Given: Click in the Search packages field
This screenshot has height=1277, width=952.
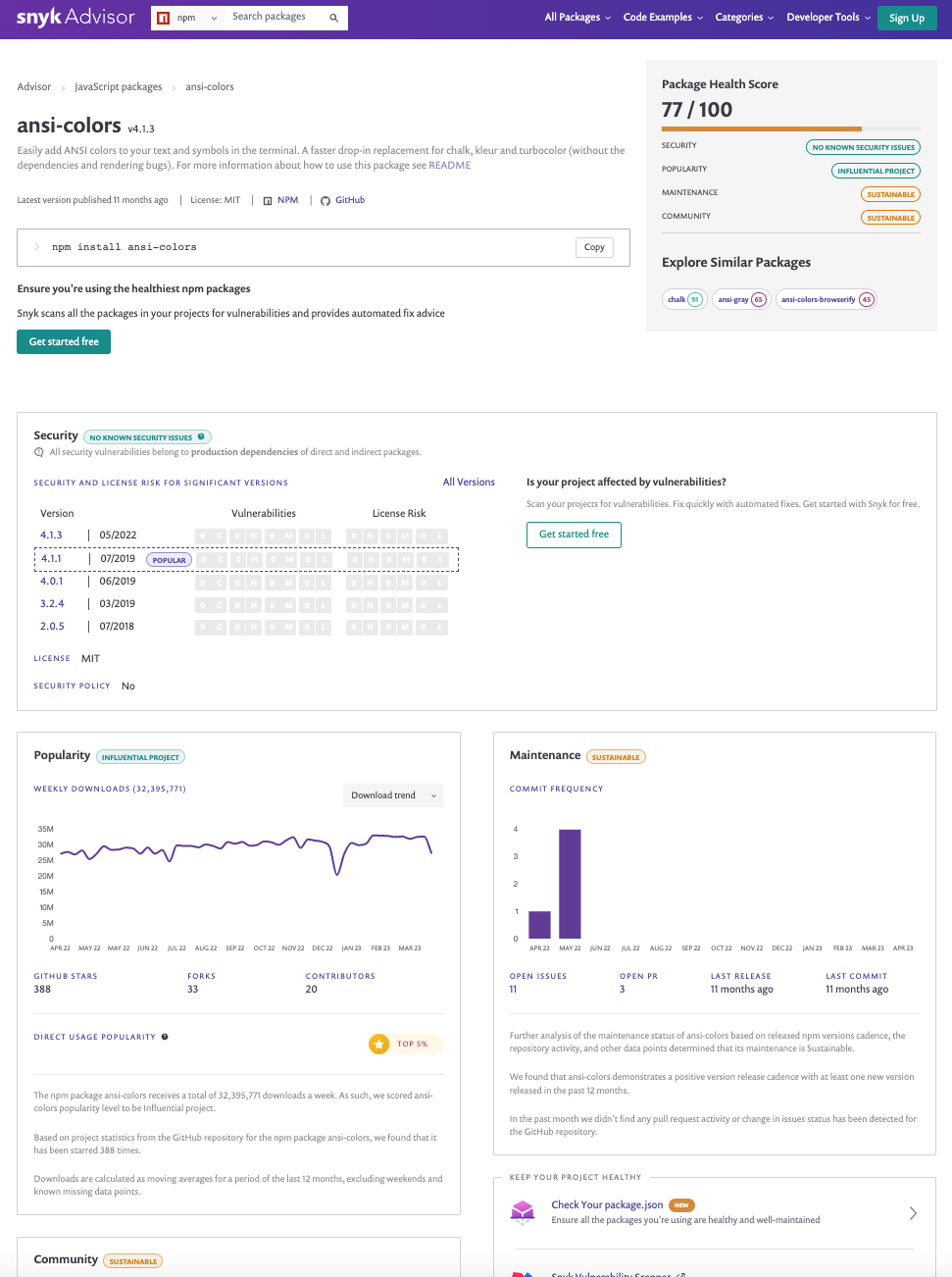Looking at the screenshot, I should click(x=275, y=18).
